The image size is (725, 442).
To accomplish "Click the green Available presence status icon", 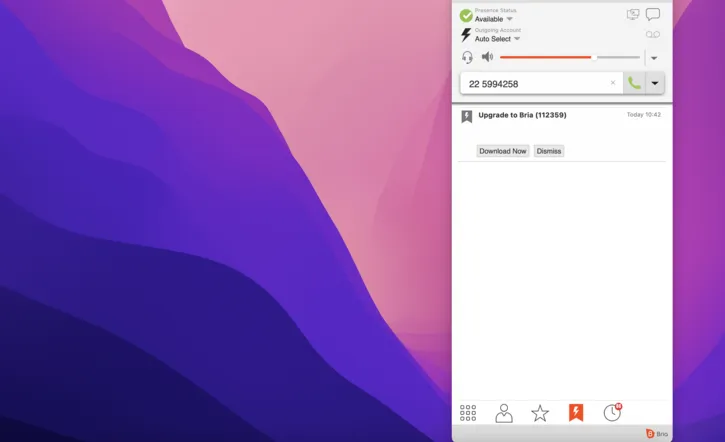I will tap(466, 15).
